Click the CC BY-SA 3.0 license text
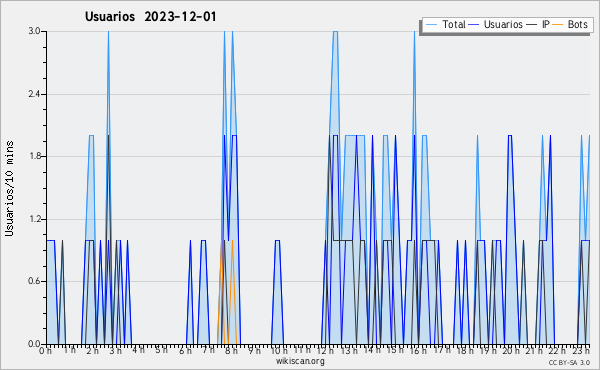The width and height of the screenshot is (600, 370). point(569,363)
